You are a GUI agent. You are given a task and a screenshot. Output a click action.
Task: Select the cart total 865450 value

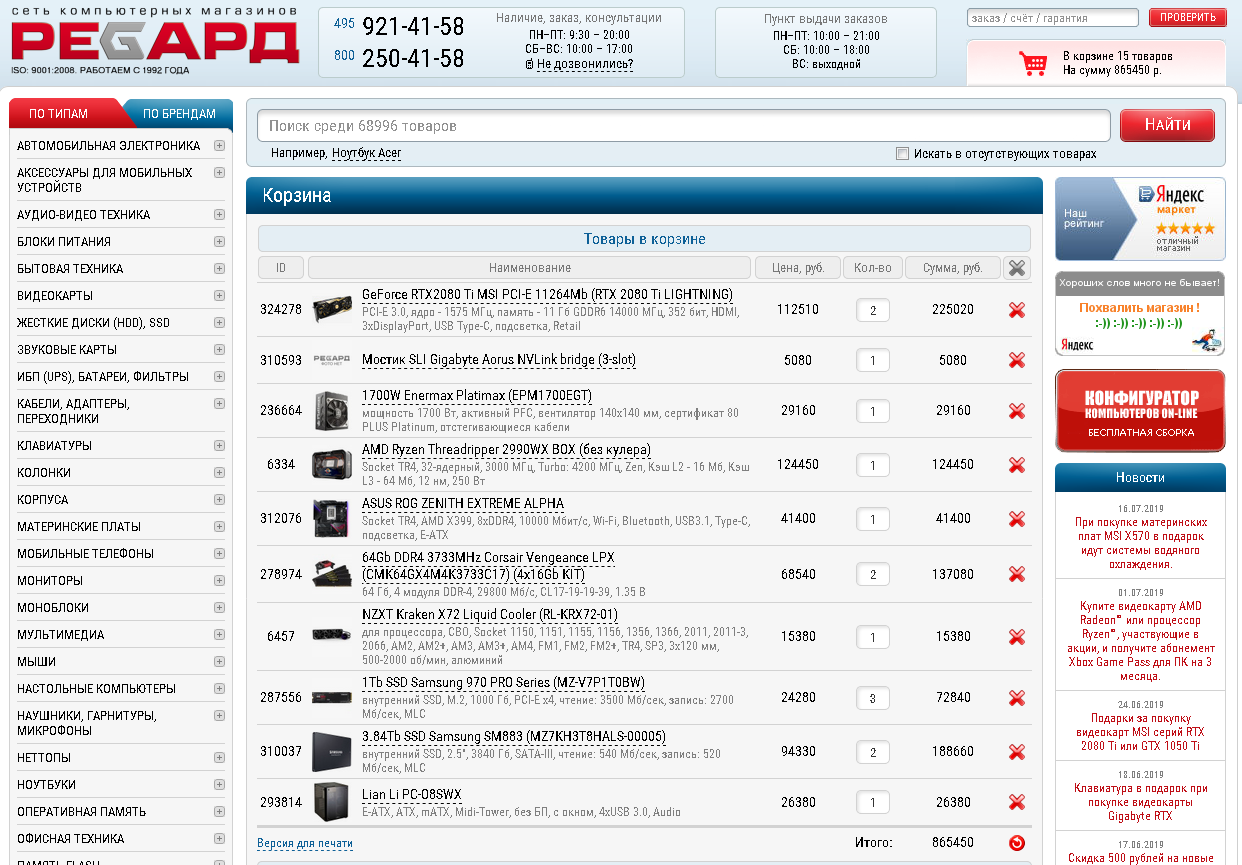[953, 843]
